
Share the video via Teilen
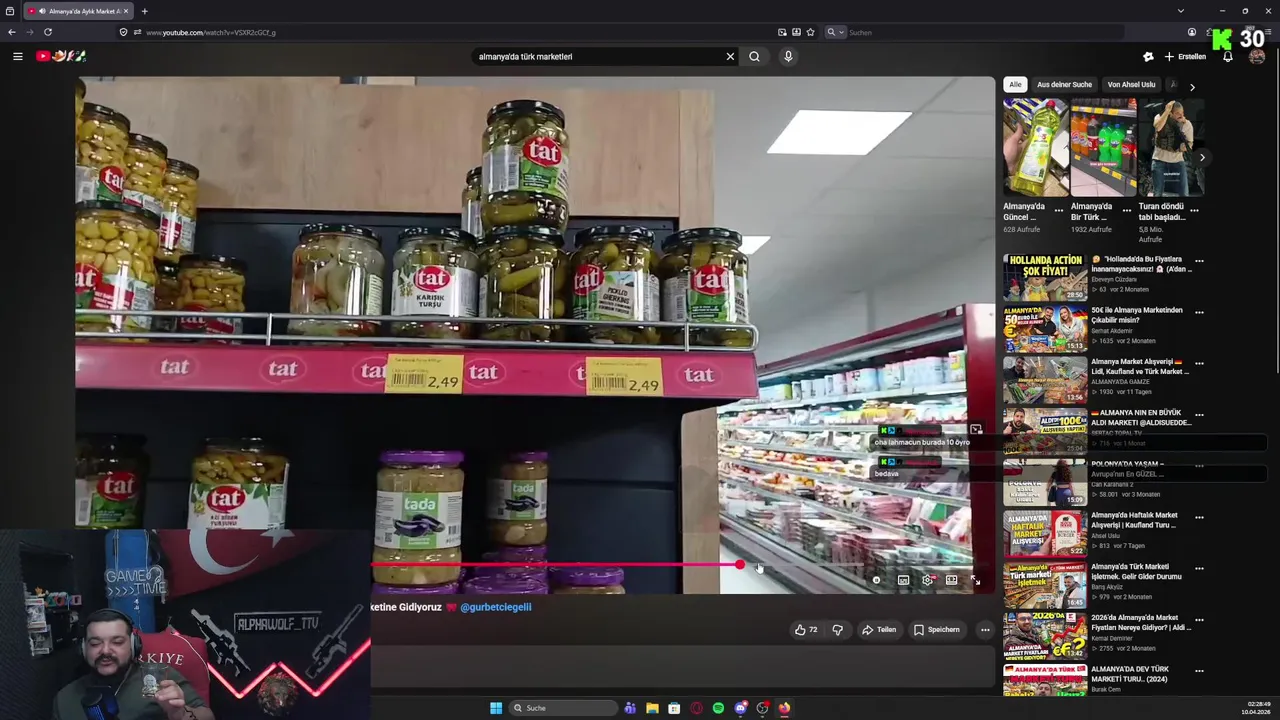[x=879, y=630]
